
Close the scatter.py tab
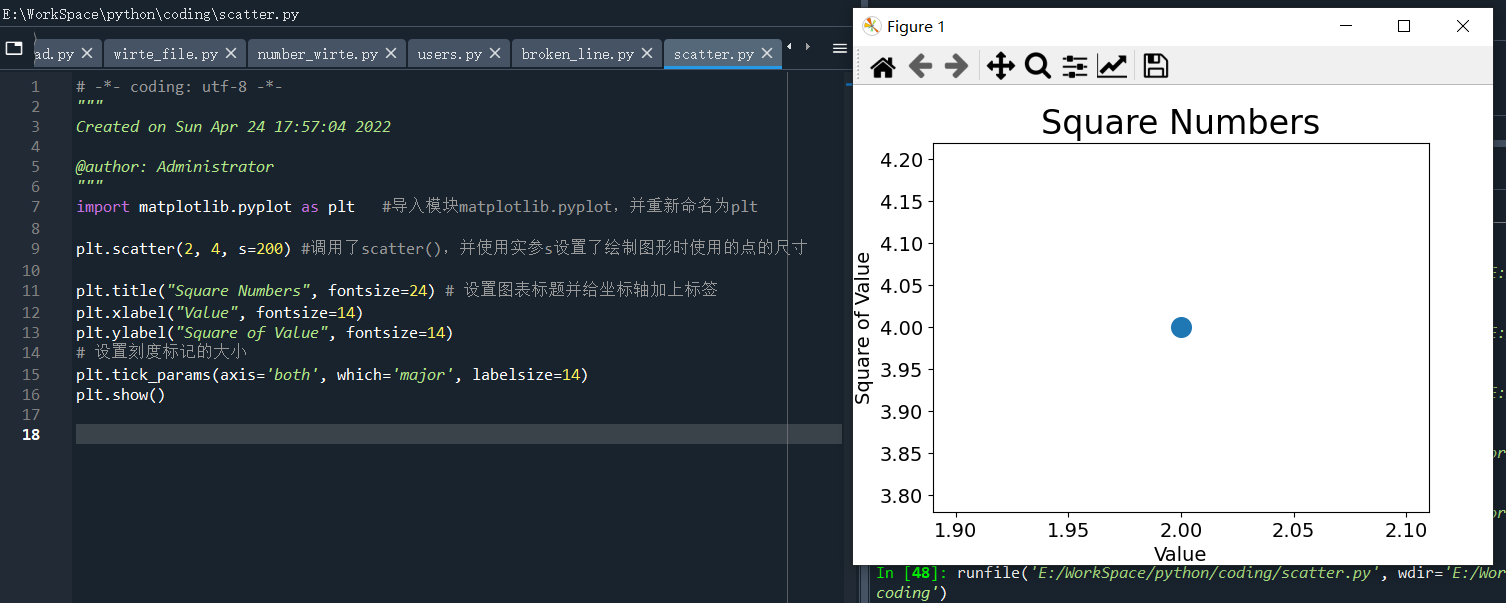[x=767, y=53]
